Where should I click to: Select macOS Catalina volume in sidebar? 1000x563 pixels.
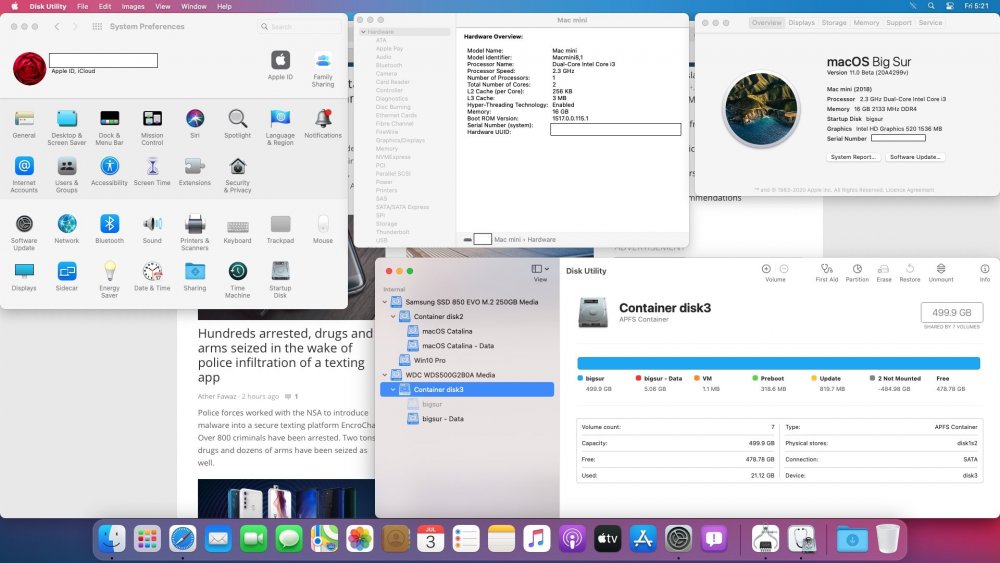[x=447, y=331]
